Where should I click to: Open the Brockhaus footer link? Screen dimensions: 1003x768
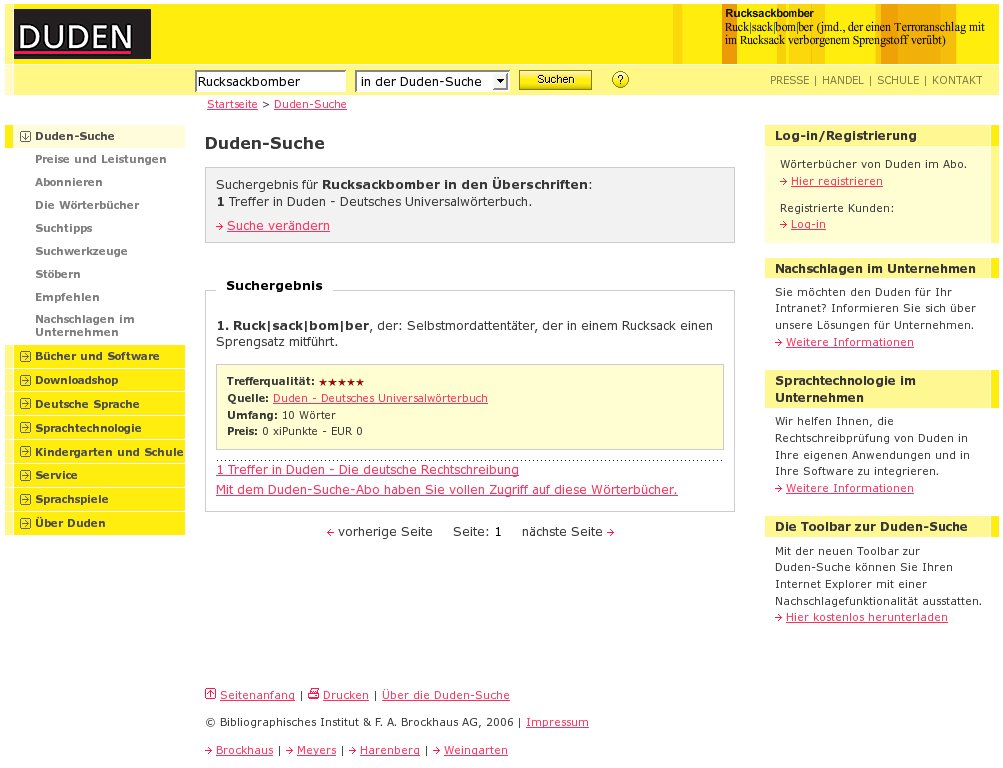244,750
